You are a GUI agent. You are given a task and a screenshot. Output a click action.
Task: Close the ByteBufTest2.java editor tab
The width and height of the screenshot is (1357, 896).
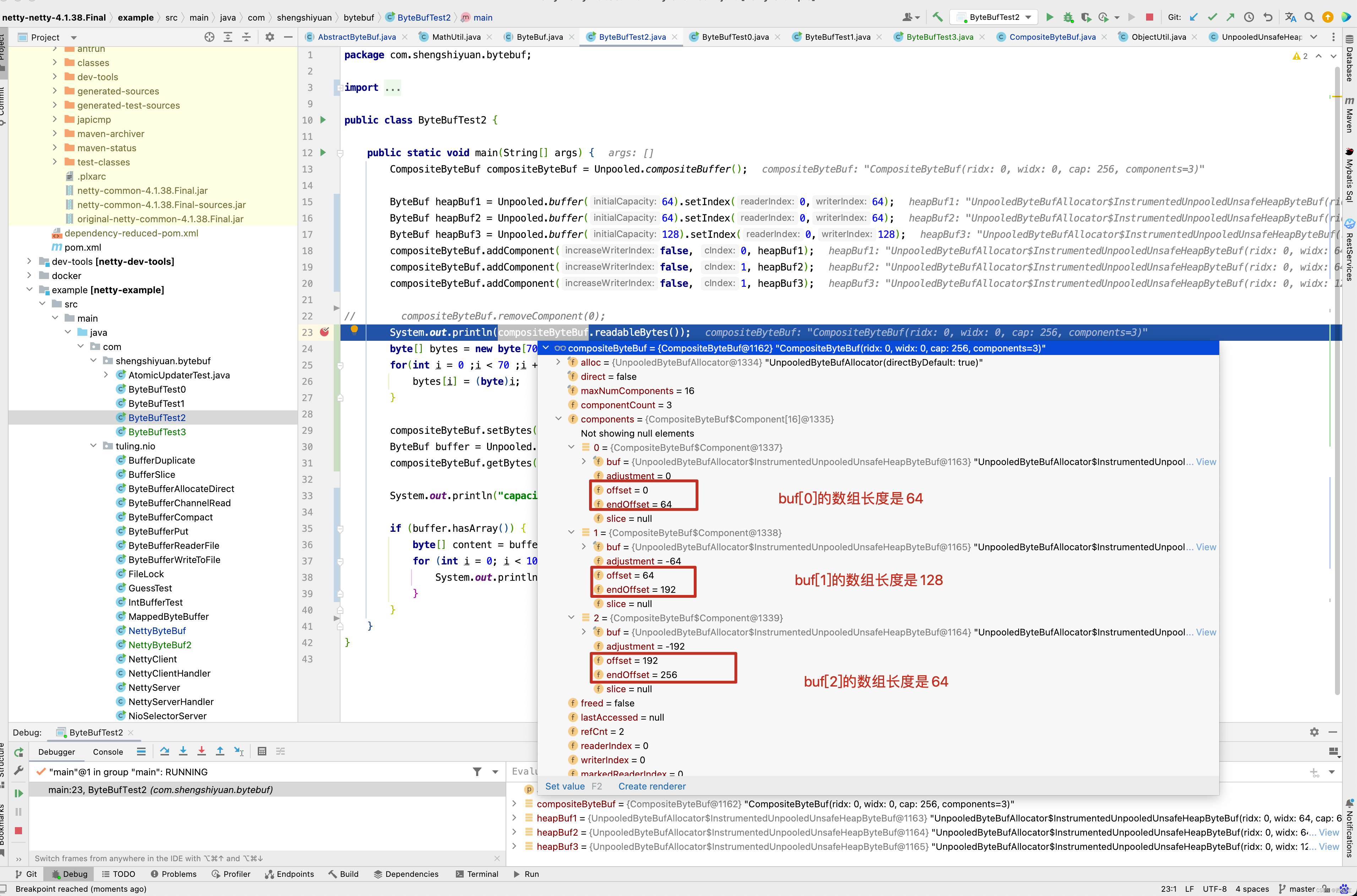point(675,37)
